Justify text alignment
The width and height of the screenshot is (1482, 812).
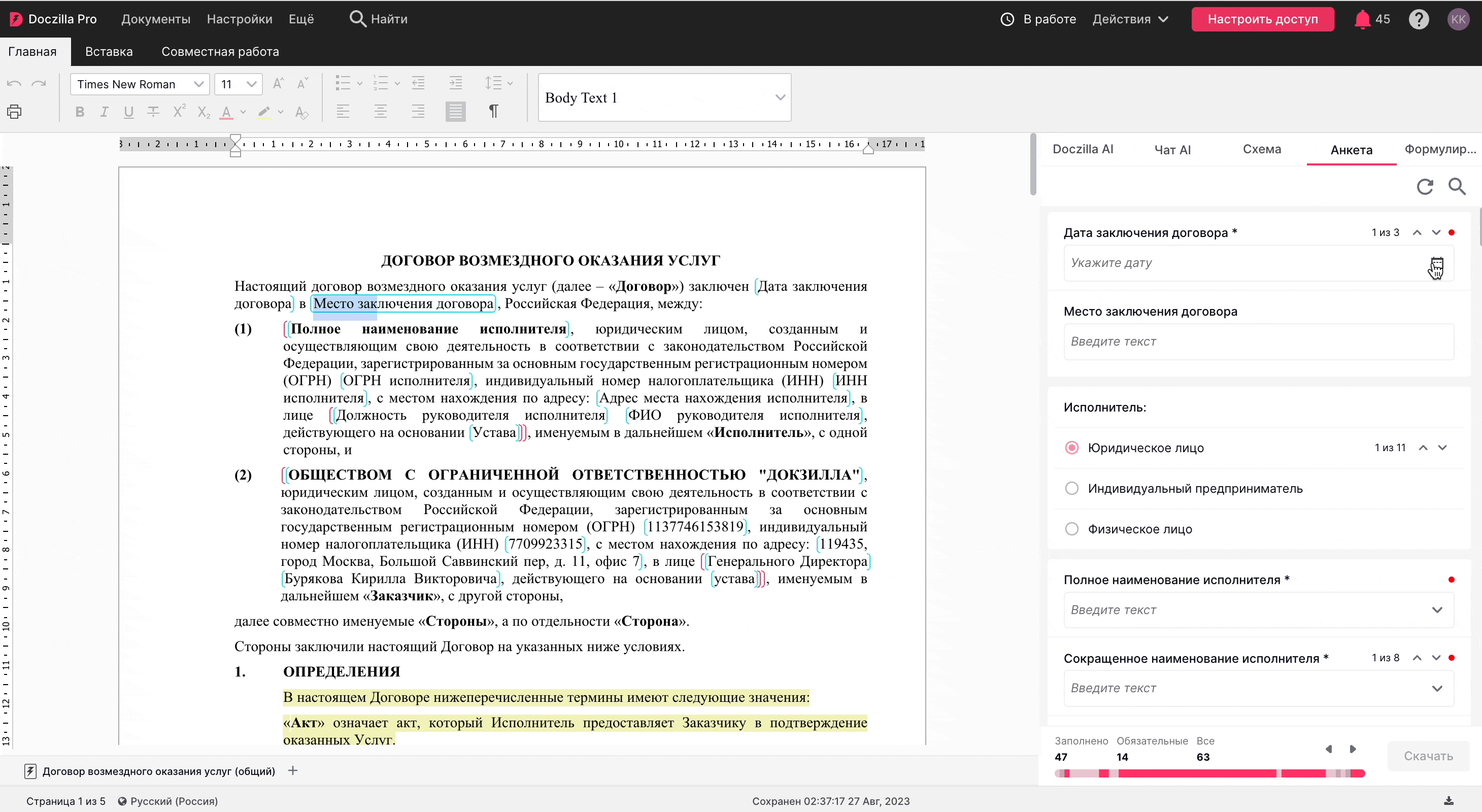[x=455, y=111]
